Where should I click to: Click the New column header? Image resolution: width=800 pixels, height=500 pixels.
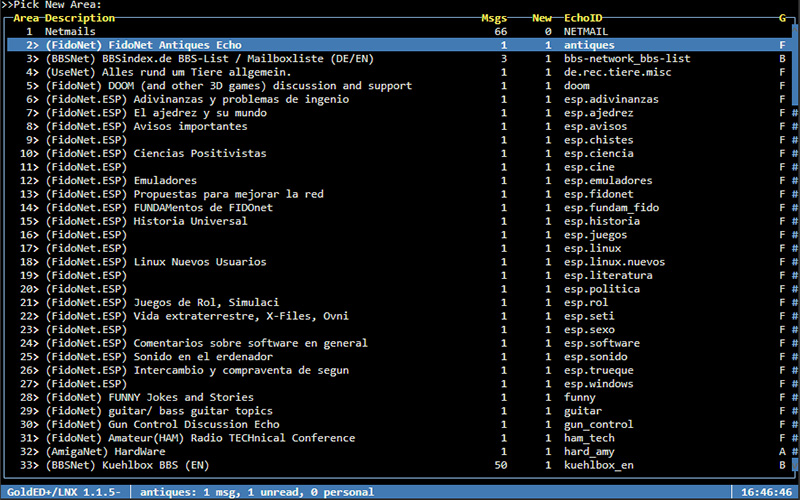click(542, 18)
